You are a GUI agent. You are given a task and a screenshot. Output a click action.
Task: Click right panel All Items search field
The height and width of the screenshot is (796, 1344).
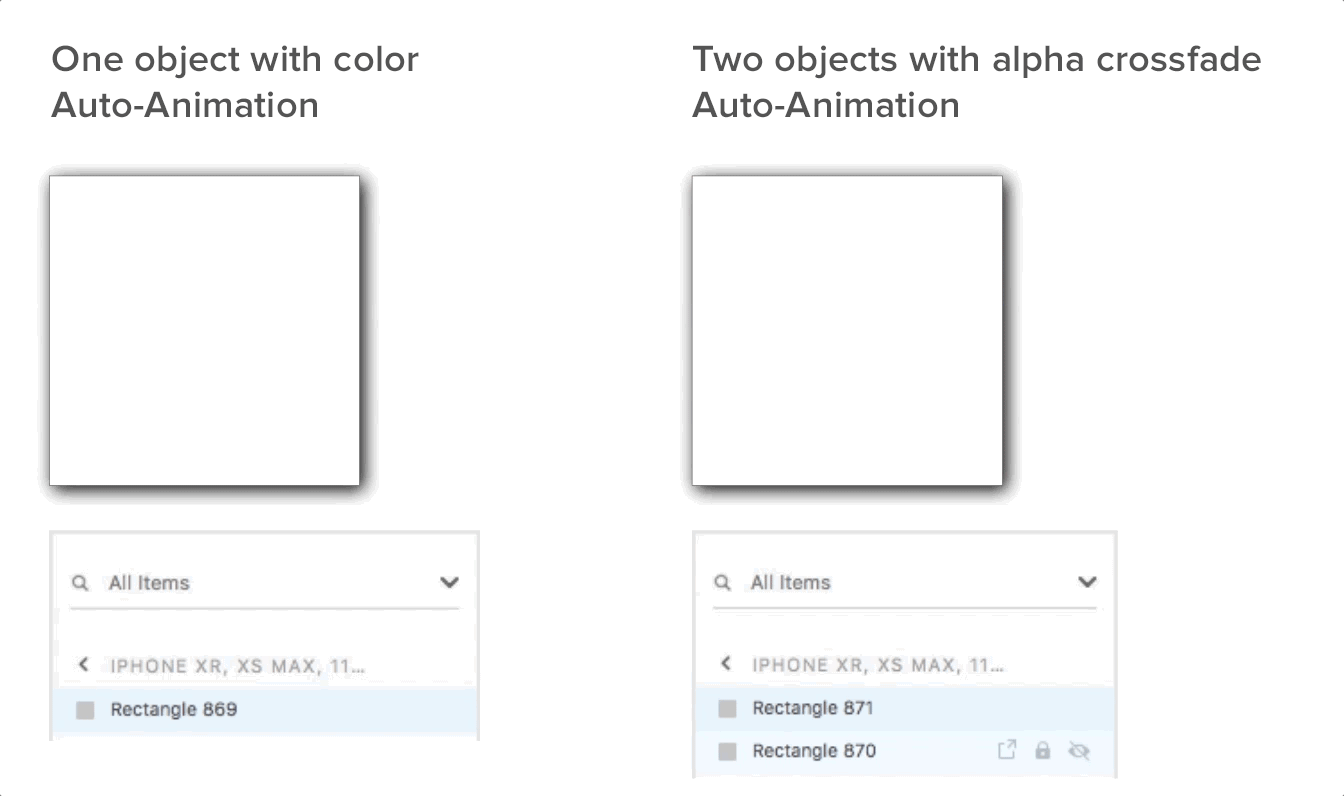[x=900, y=583]
